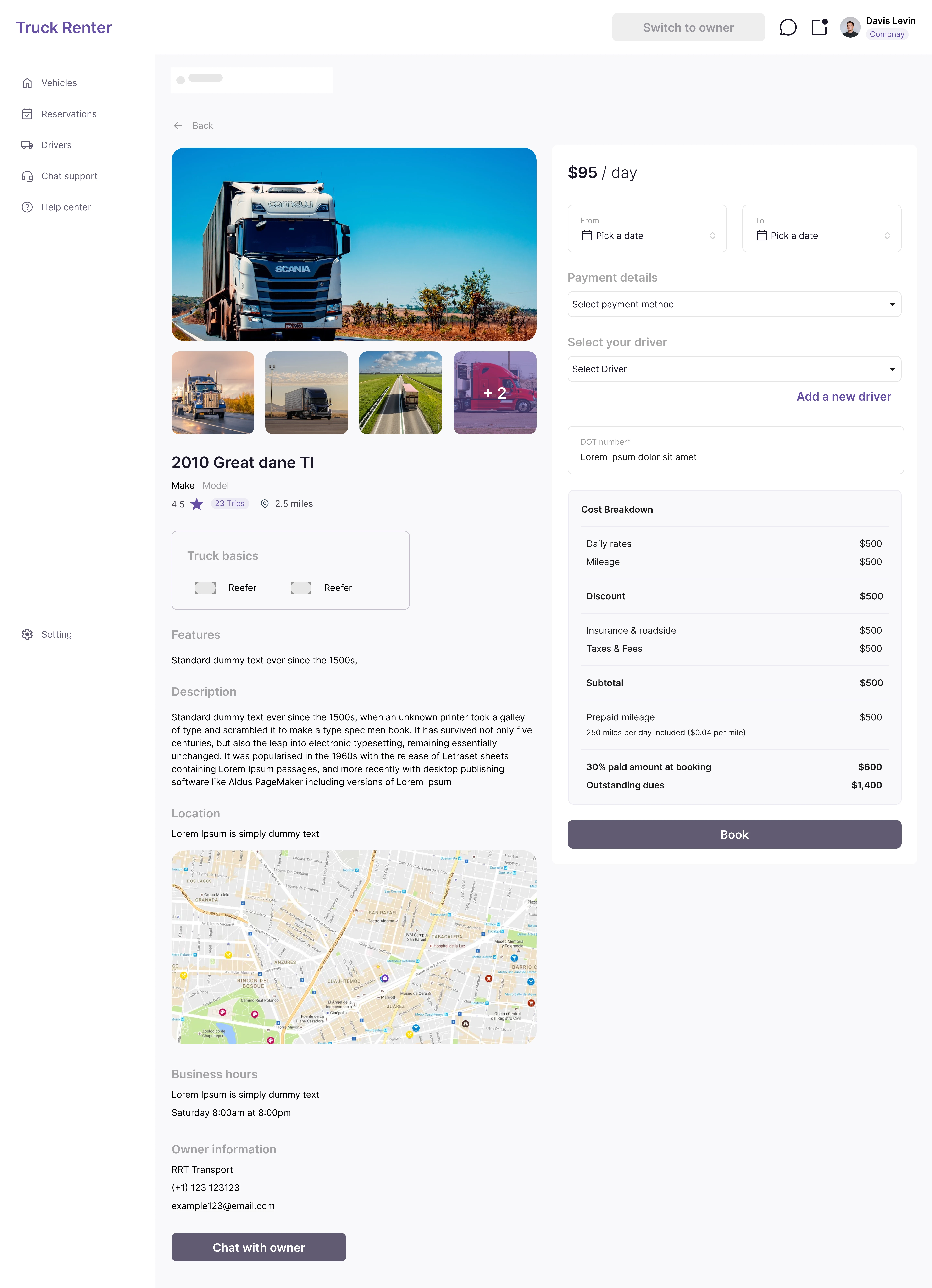Screen dimensions: 932x1288
Task: Click the Add a new driver link
Action: click(x=843, y=396)
